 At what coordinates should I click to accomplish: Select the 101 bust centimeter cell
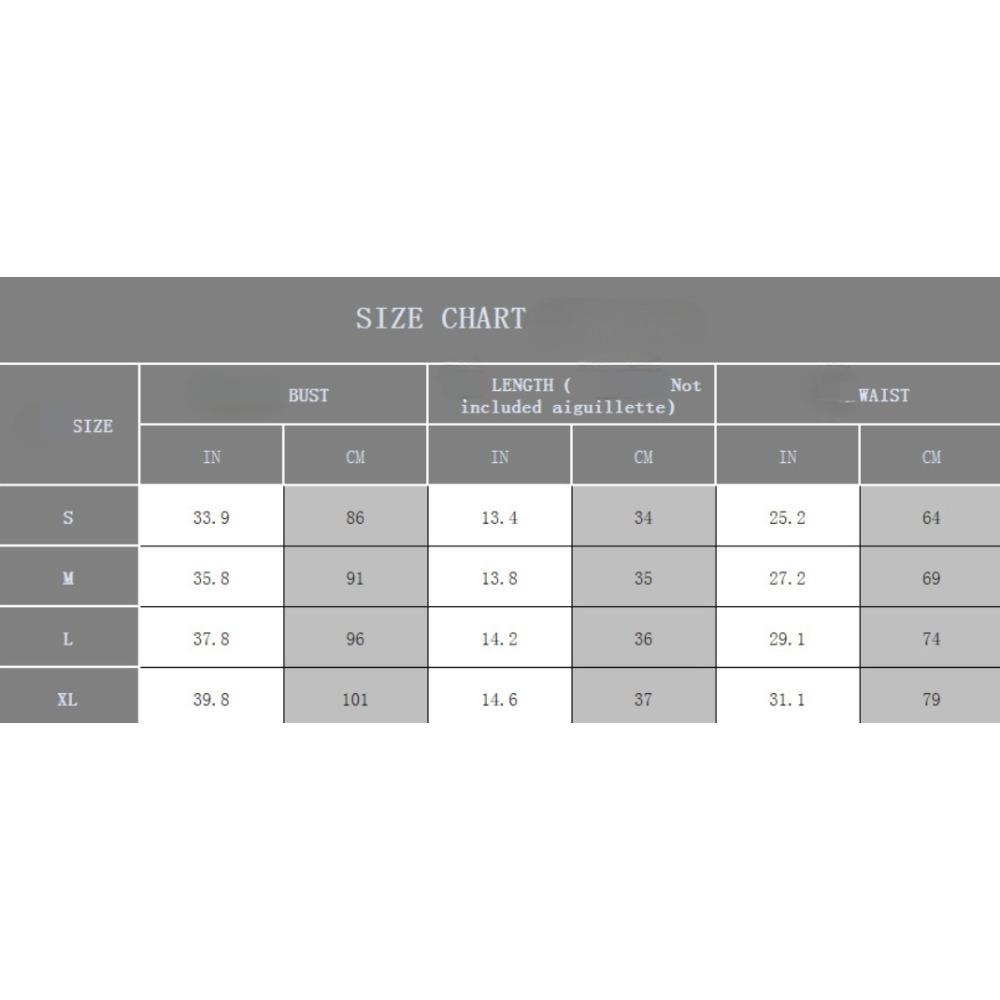[x=355, y=700]
